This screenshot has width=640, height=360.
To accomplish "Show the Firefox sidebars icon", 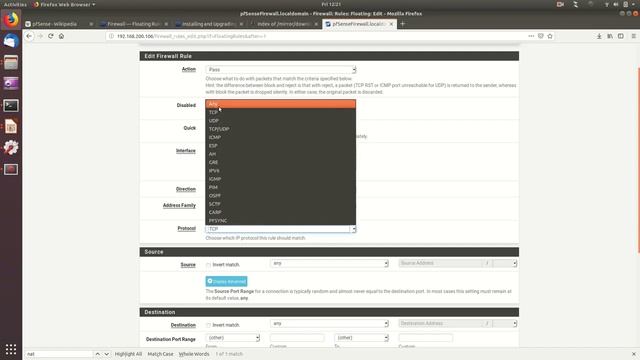I will point(620,36).
